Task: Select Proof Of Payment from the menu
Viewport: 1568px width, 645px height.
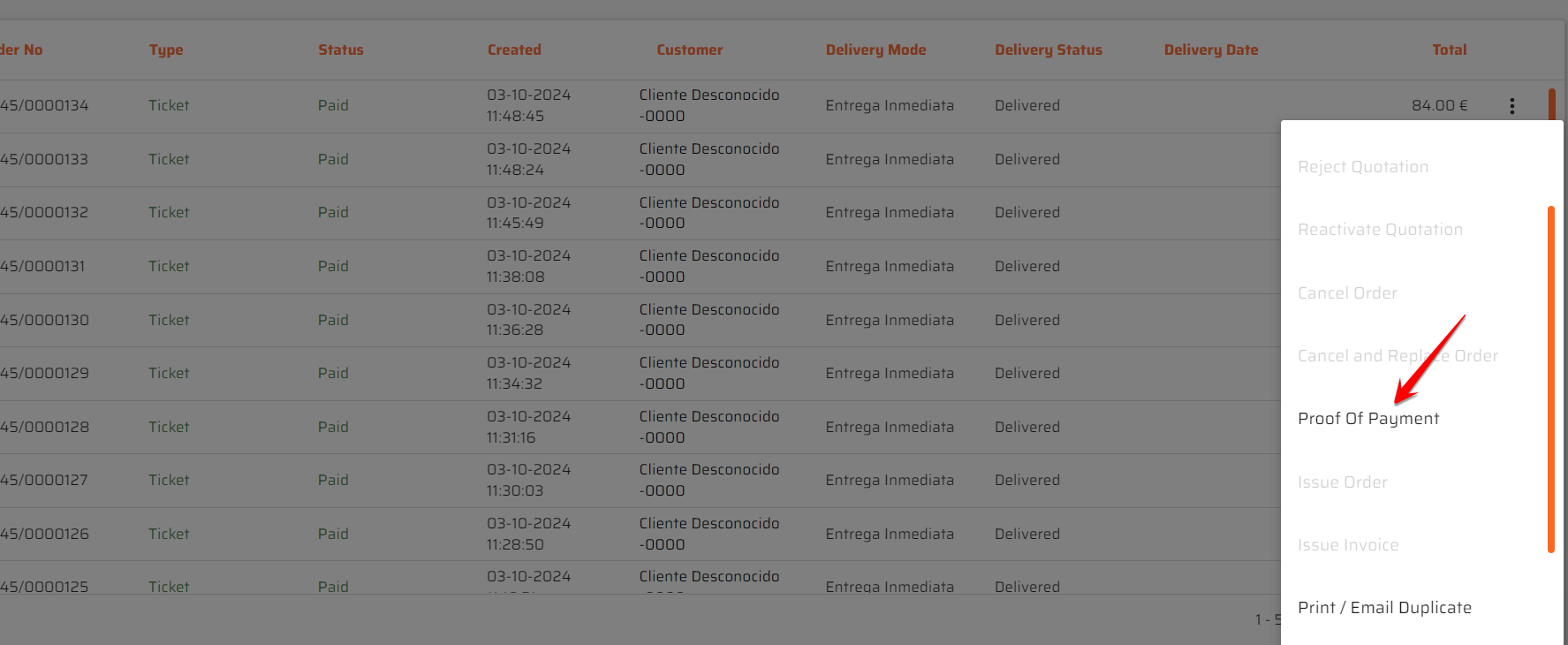Action: click(1367, 419)
